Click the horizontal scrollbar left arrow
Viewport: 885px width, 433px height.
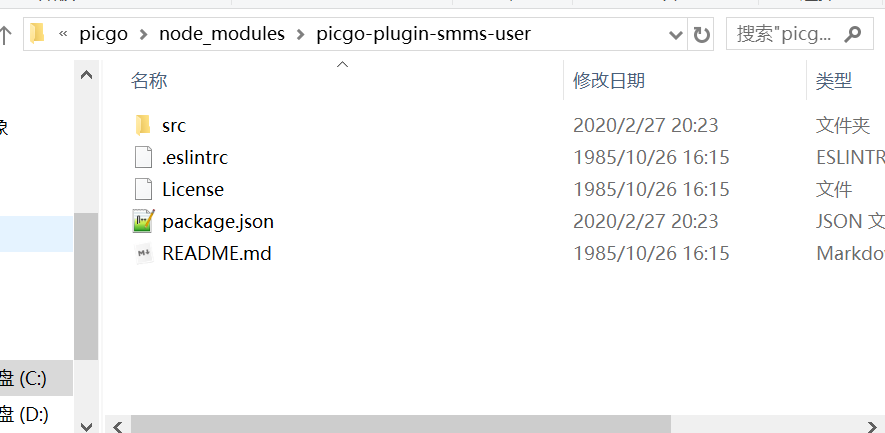point(118,425)
